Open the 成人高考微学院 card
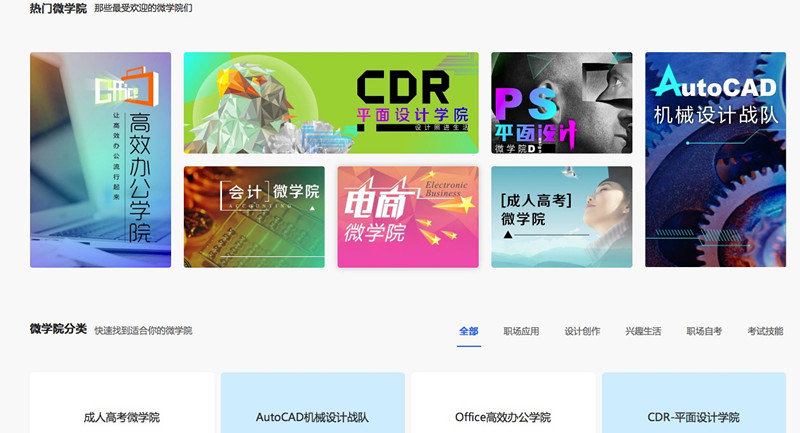The image size is (800, 433). tap(122, 403)
